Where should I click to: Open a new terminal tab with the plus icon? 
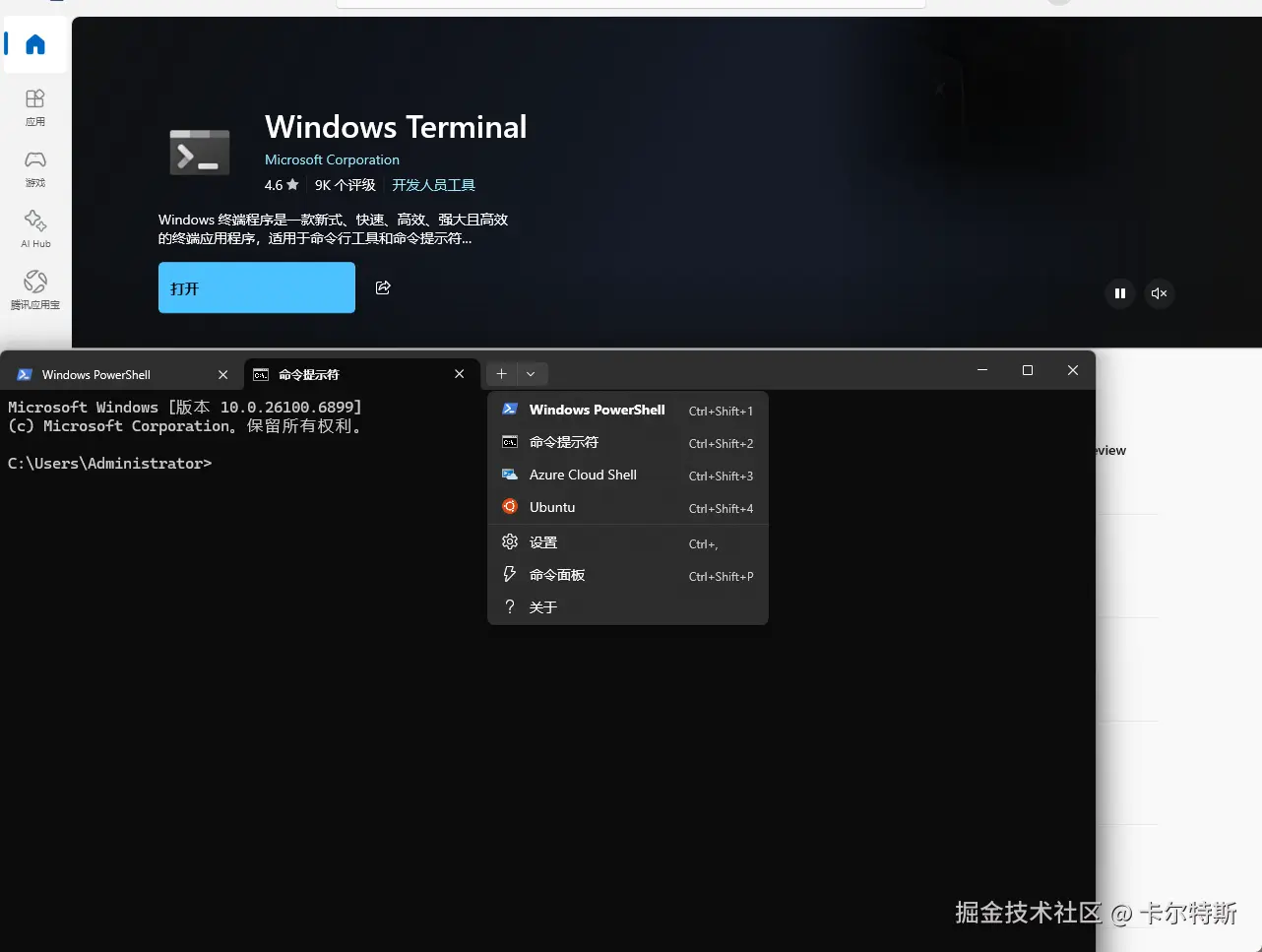pos(501,373)
